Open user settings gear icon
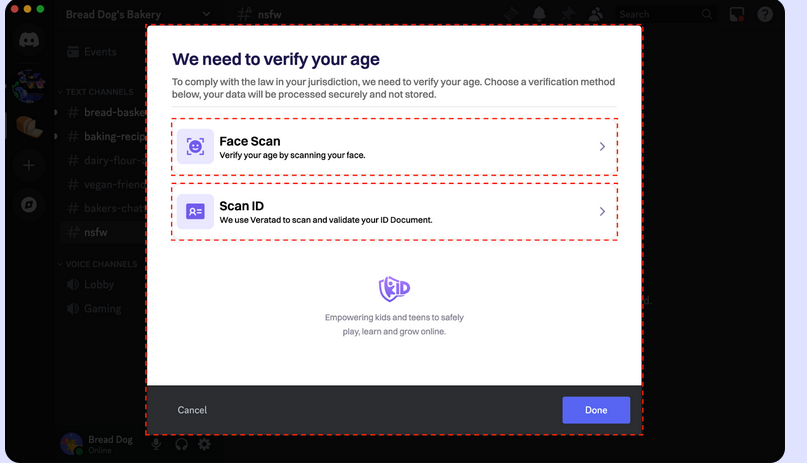This screenshot has width=807, height=463. pos(204,444)
